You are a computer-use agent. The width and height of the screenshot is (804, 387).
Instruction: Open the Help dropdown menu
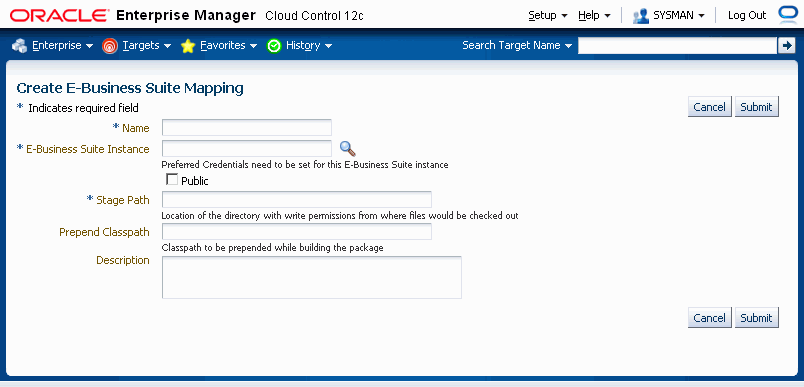click(x=594, y=15)
